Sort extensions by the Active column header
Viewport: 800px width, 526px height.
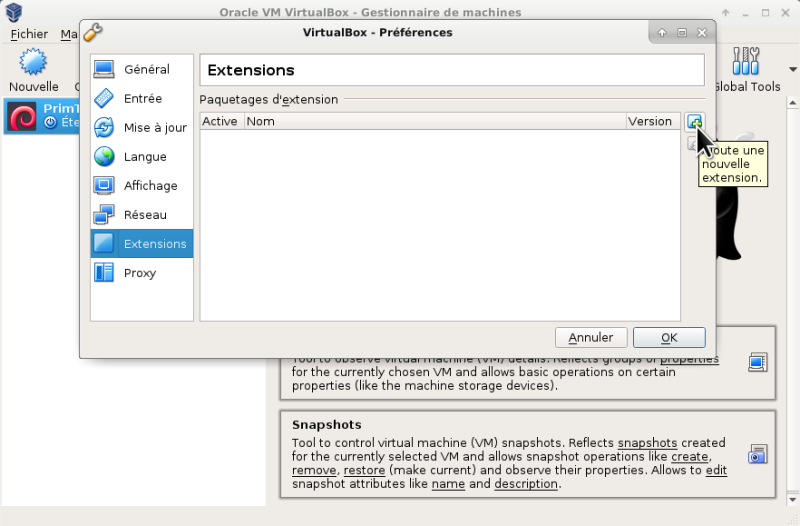tap(222, 121)
